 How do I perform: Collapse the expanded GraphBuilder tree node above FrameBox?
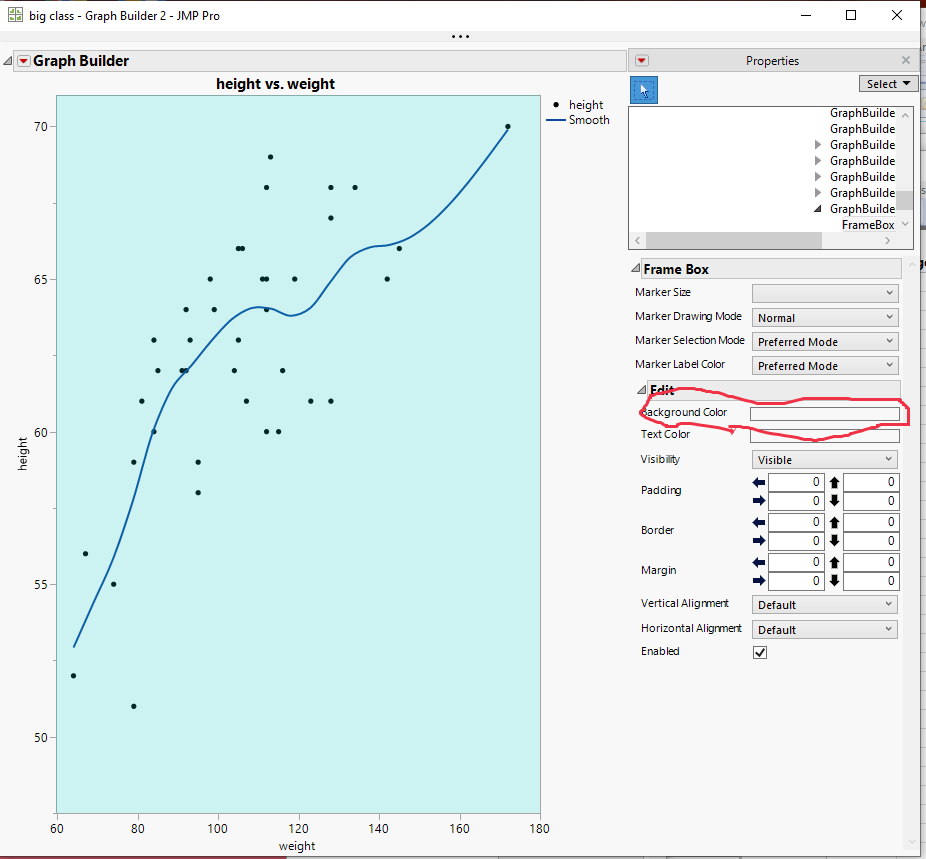click(x=818, y=209)
